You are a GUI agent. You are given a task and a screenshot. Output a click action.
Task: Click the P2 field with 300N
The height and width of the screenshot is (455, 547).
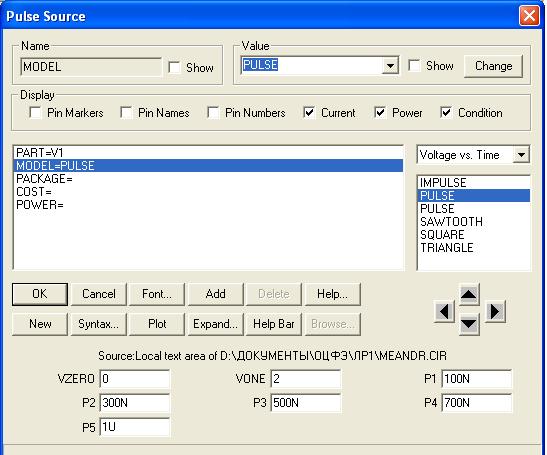(x=135, y=403)
